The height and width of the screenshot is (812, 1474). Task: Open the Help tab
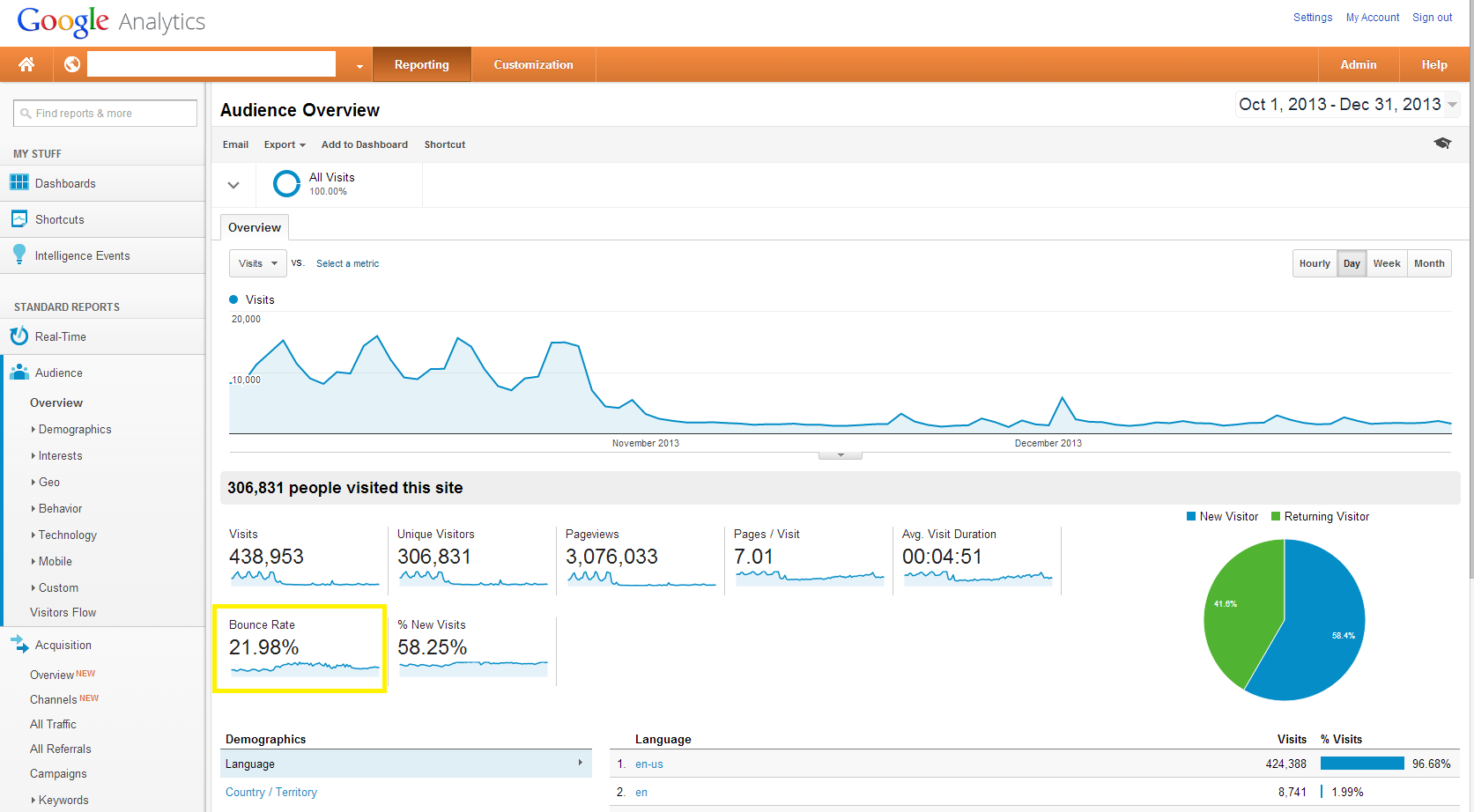click(x=1434, y=64)
